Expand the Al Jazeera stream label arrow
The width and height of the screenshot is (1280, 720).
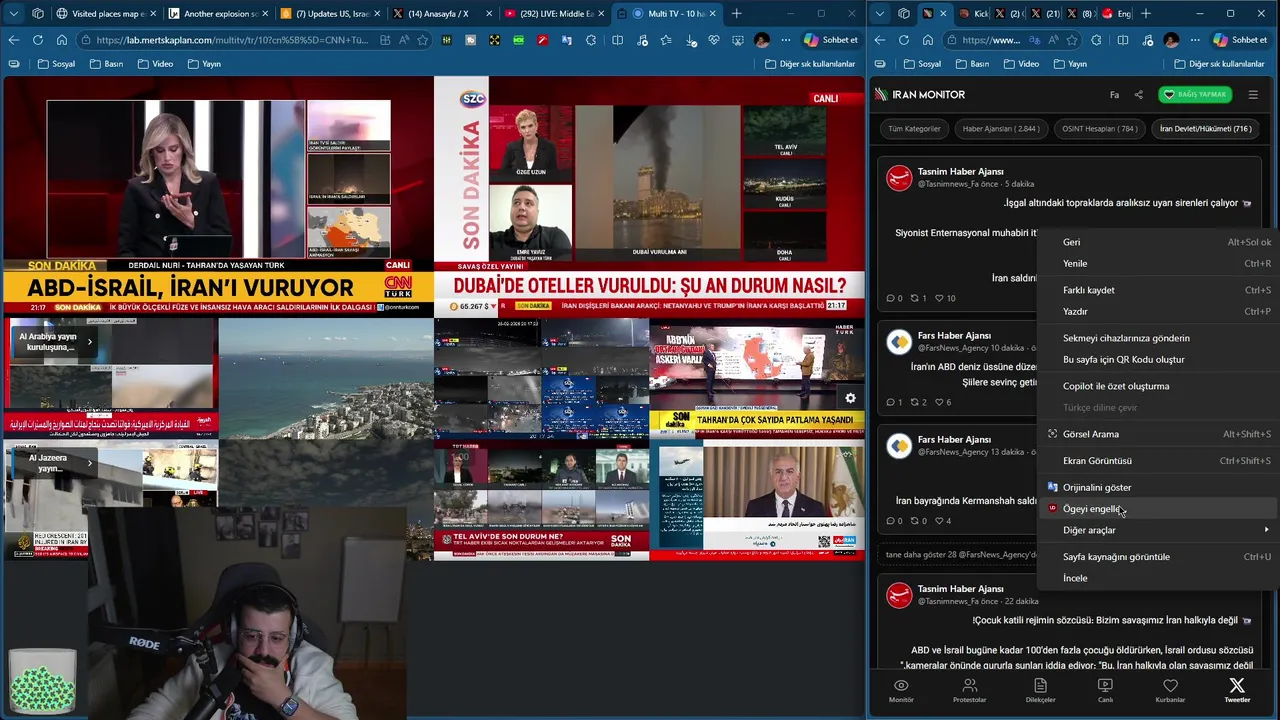(89, 462)
